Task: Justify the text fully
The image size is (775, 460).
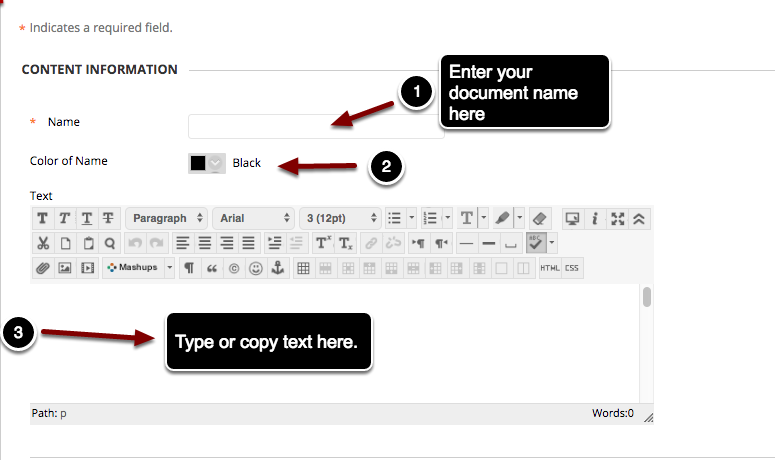Action: (248, 243)
